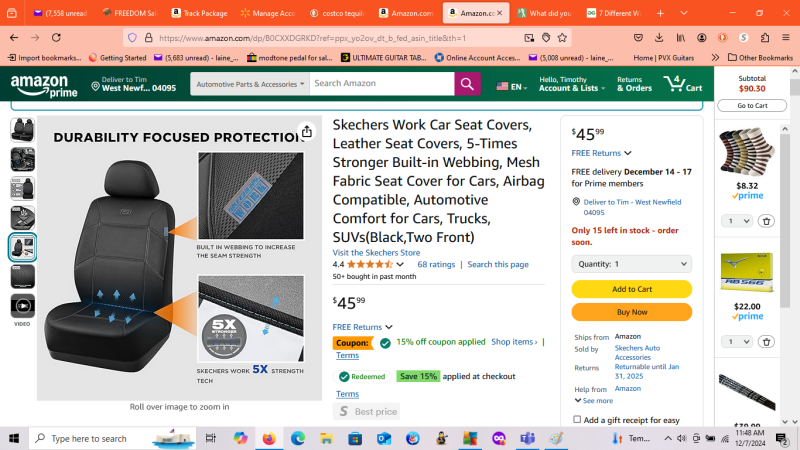Viewport: 800px width, 450px height.
Task: Delete the socks item from cart sidebar
Action: click(x=766, y=221)
